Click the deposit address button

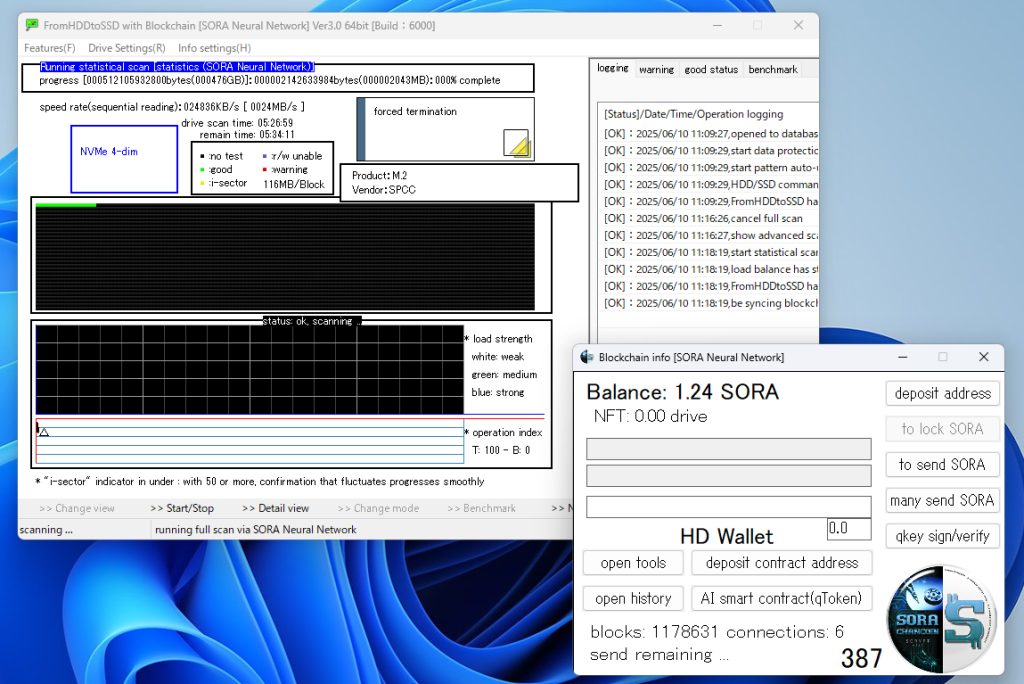pos(942,393)
